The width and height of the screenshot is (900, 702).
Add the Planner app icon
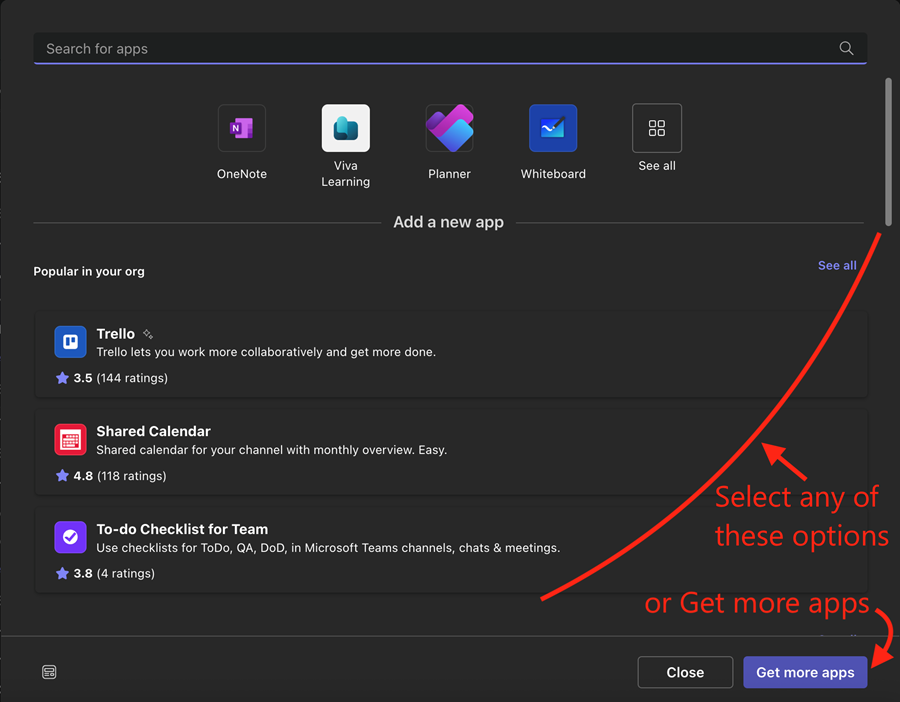449,128
